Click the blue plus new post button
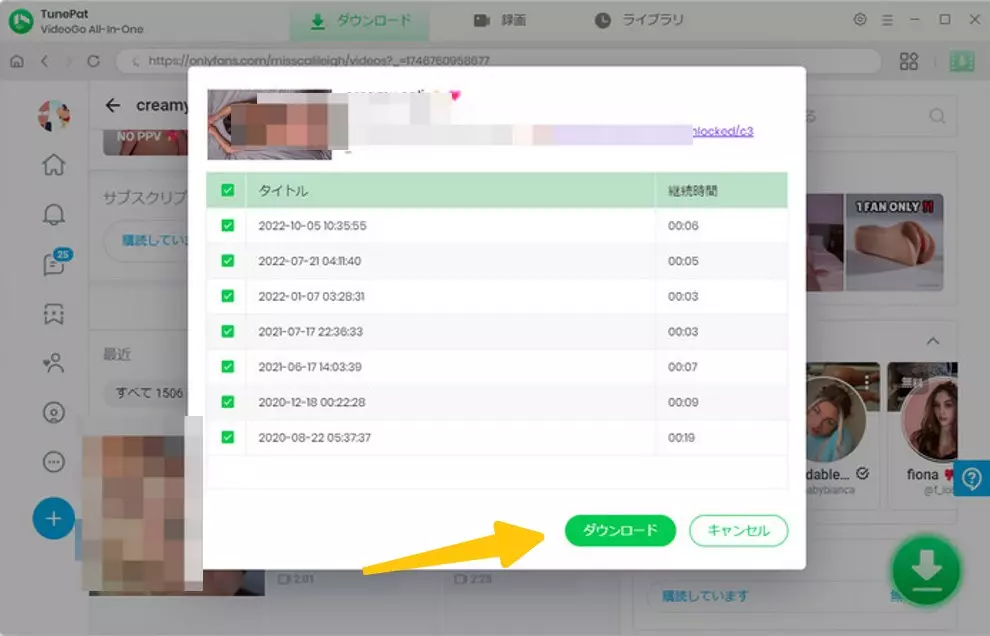This screenshot has height=636, width=990. (54, 519)
